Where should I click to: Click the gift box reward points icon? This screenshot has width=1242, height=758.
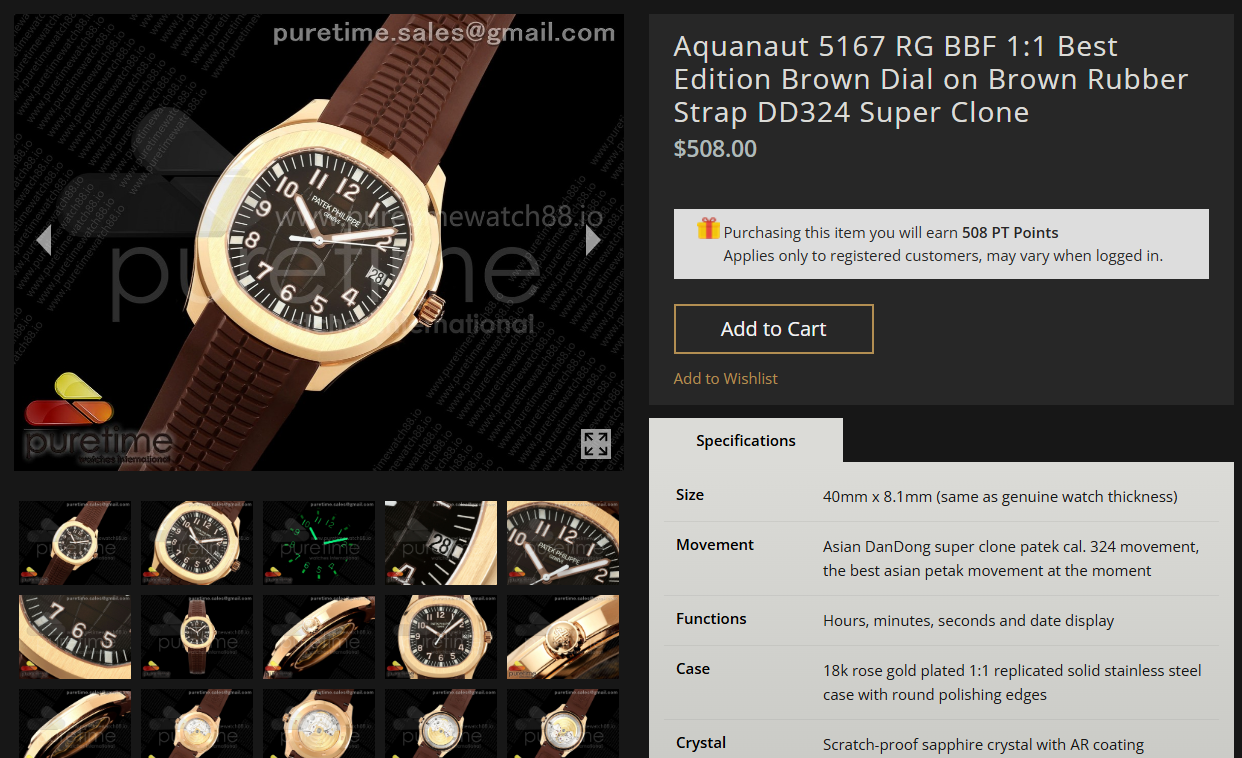coord(708,229)
